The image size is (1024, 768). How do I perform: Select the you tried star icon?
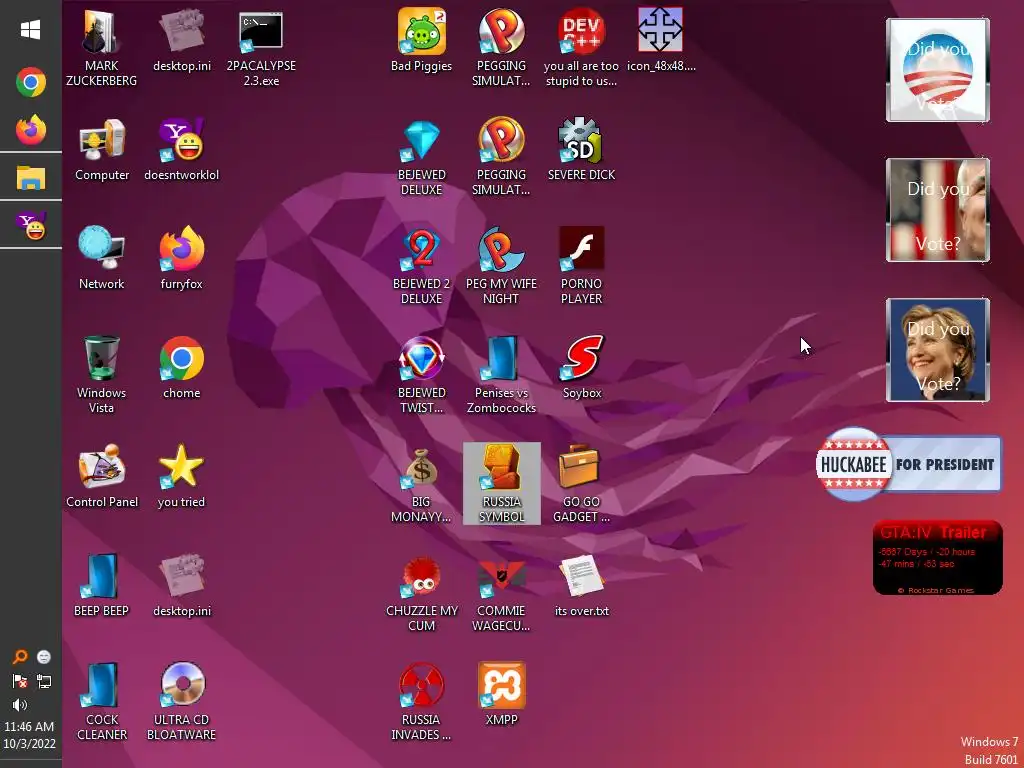pyautogui.click(x=182, y=477)
